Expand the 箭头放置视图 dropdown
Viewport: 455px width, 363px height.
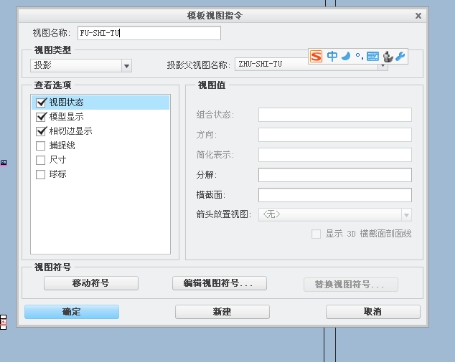406,215
